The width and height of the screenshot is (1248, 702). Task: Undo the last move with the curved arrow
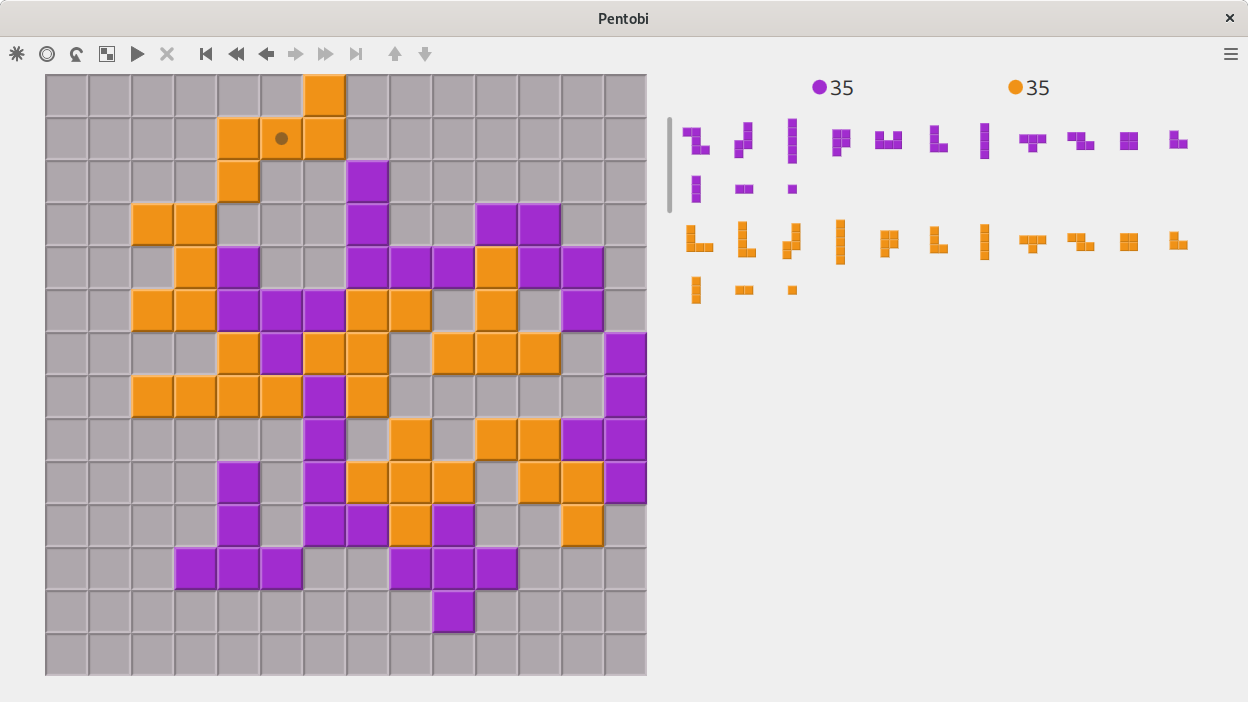77,54
